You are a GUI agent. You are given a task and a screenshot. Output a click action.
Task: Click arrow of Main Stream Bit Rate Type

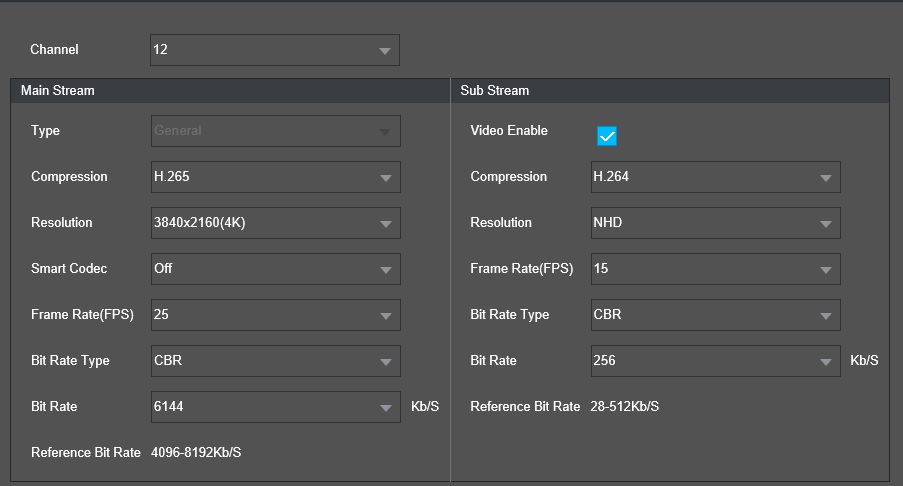pyautogui.click(x=386, y=362)
